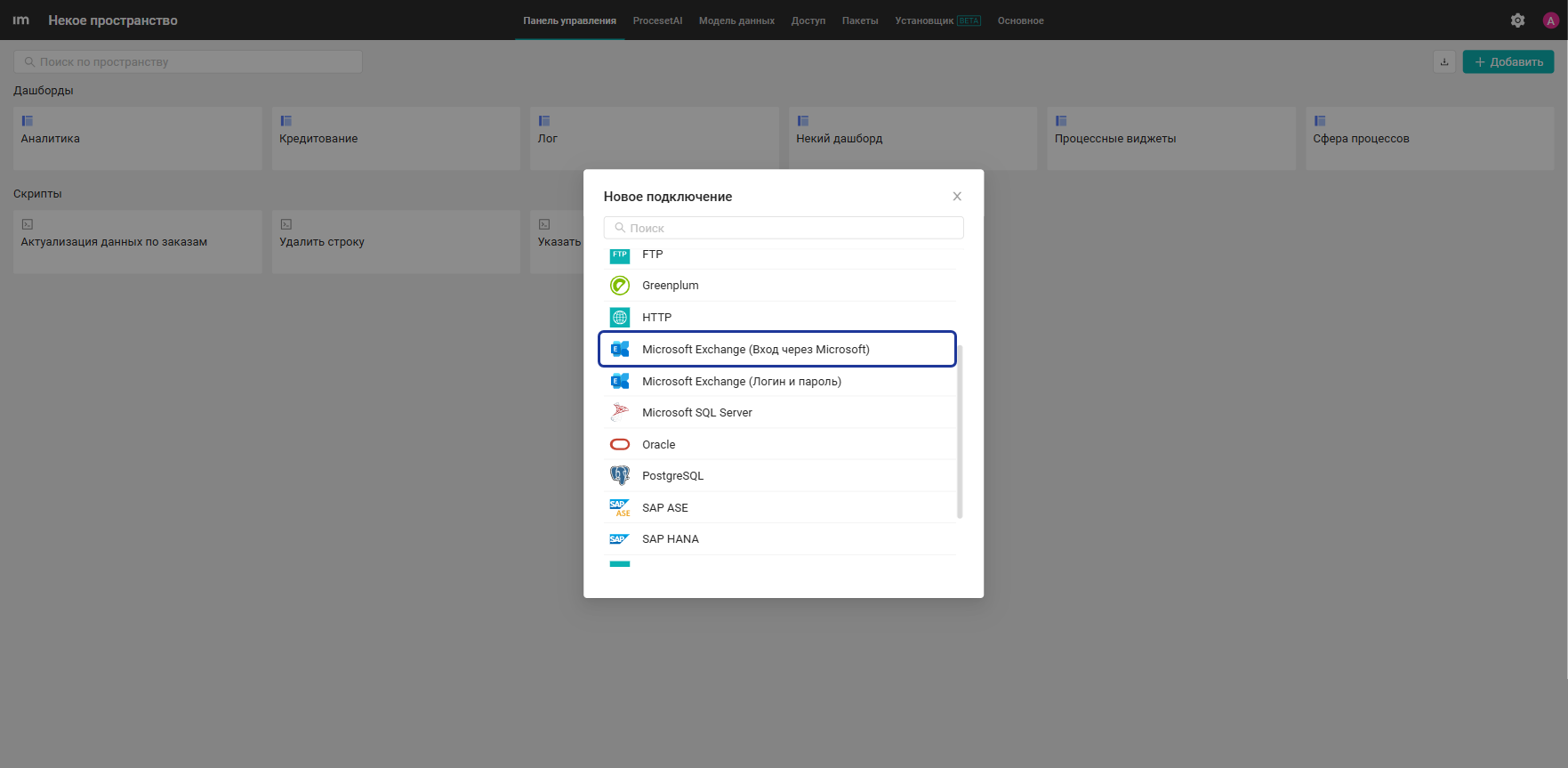Choose the Greenplum connector icon
This screenshot has width=1568, height=768.
(620, 286)
